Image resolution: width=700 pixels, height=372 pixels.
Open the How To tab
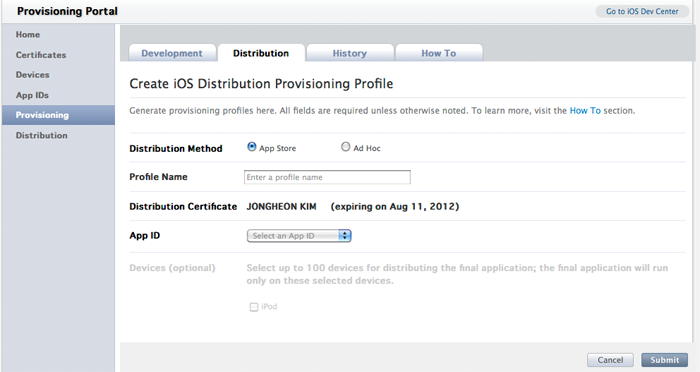pos(439,53)
